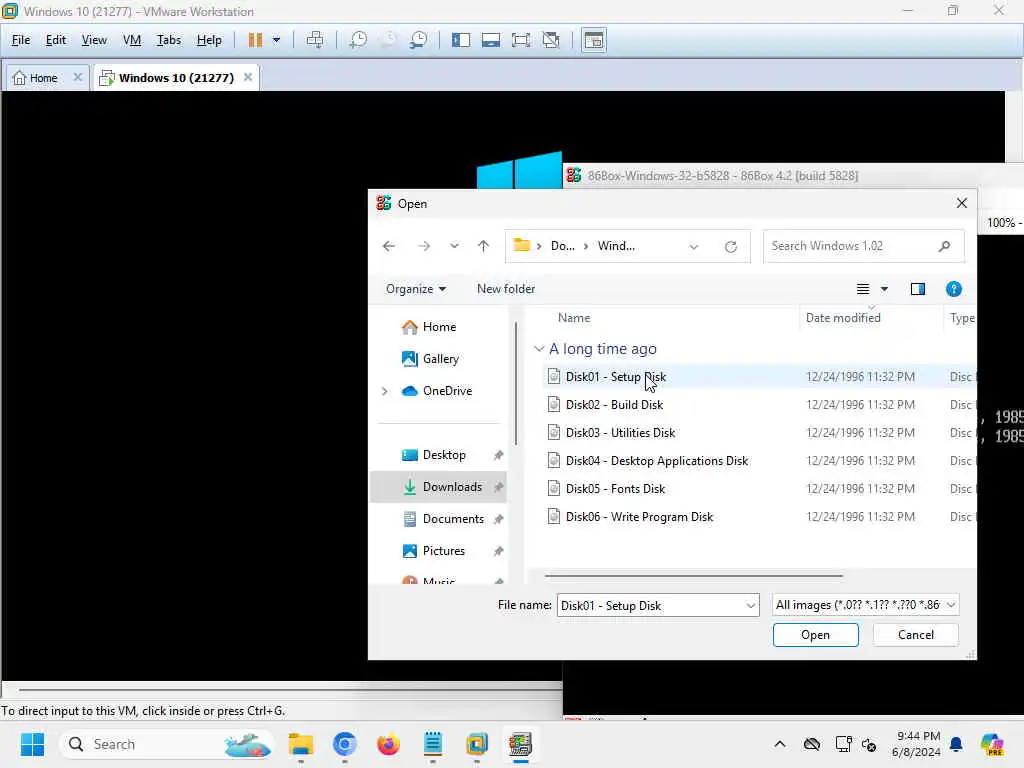The width and height of the screenshot is (1024, 768).
Task: Open the VMware Tabs menu
Action: click(168, 40)
